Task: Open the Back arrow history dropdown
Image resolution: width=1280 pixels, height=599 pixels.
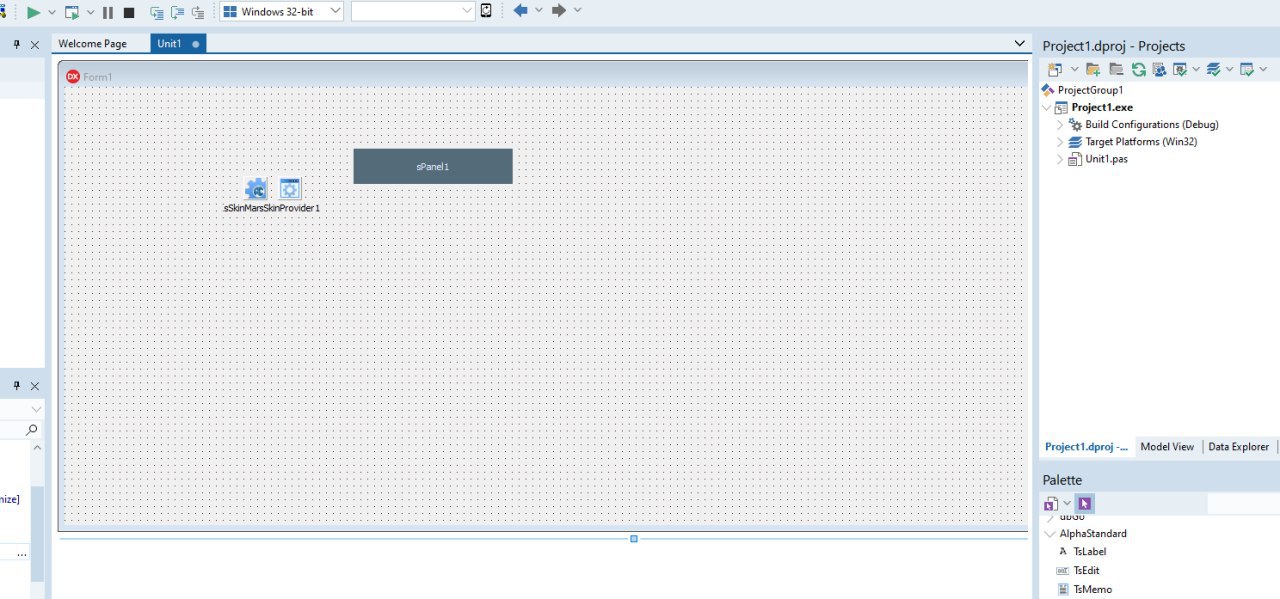Action: coord(539,10)
